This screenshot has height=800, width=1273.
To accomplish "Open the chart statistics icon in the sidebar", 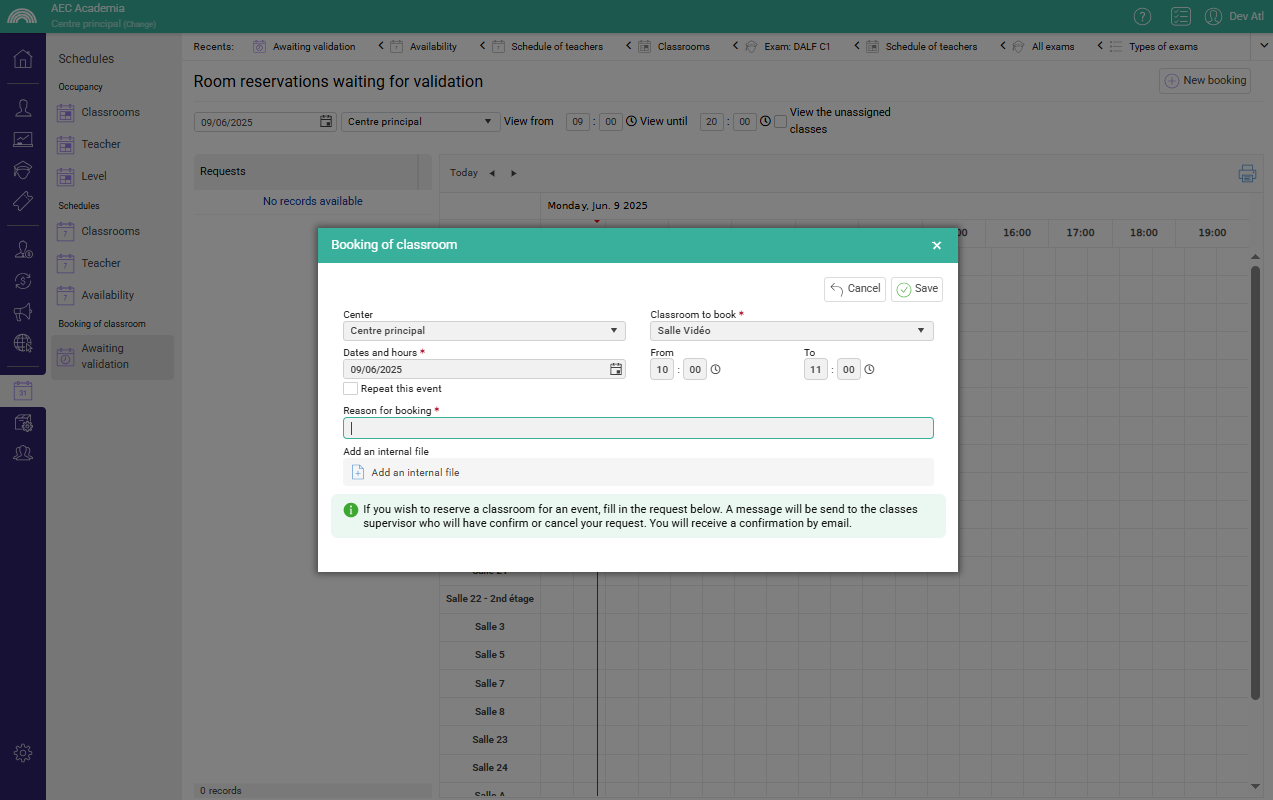I will click(23, 139).
